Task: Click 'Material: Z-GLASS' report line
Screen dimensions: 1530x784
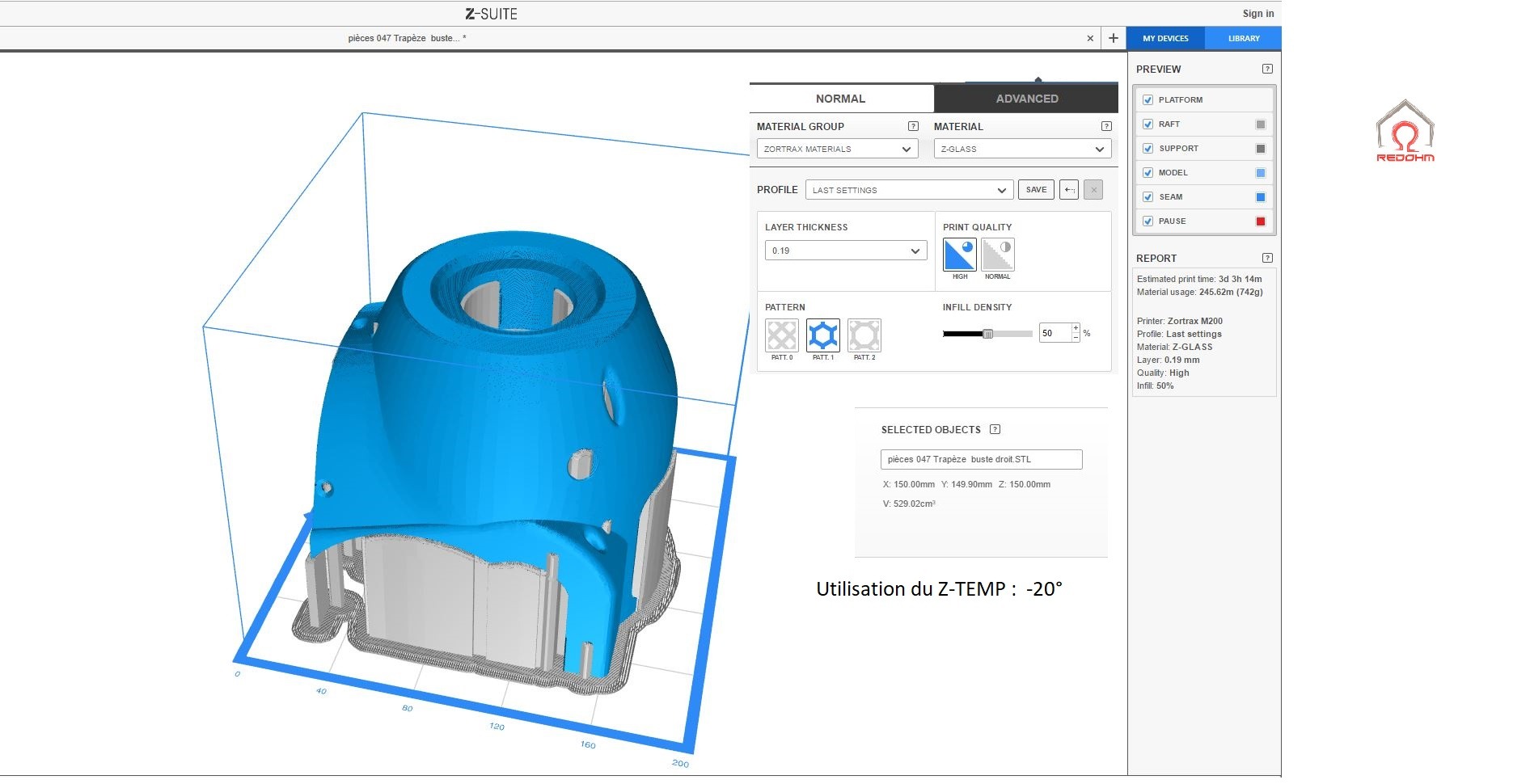Action: tap(1174, 347)
